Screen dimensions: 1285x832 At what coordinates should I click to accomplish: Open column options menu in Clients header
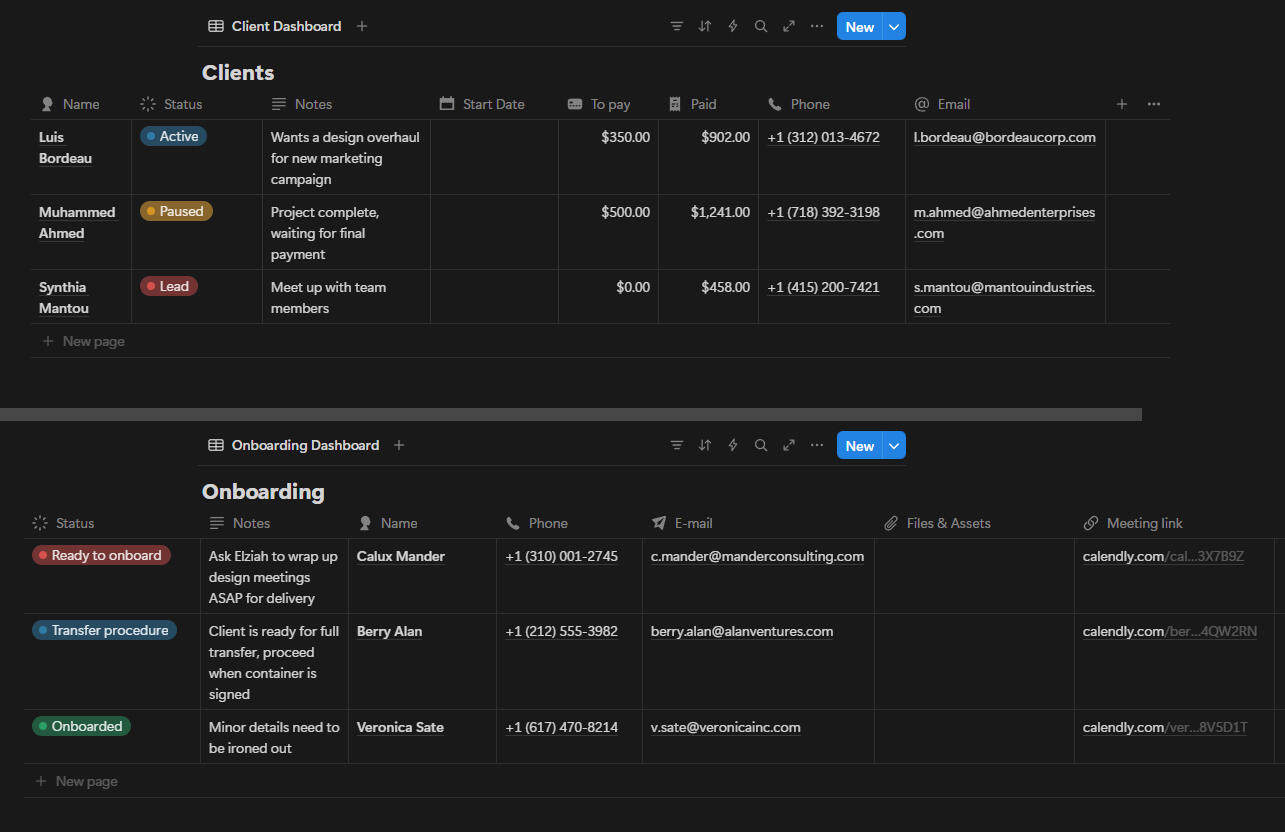(x=1154, y=104)
